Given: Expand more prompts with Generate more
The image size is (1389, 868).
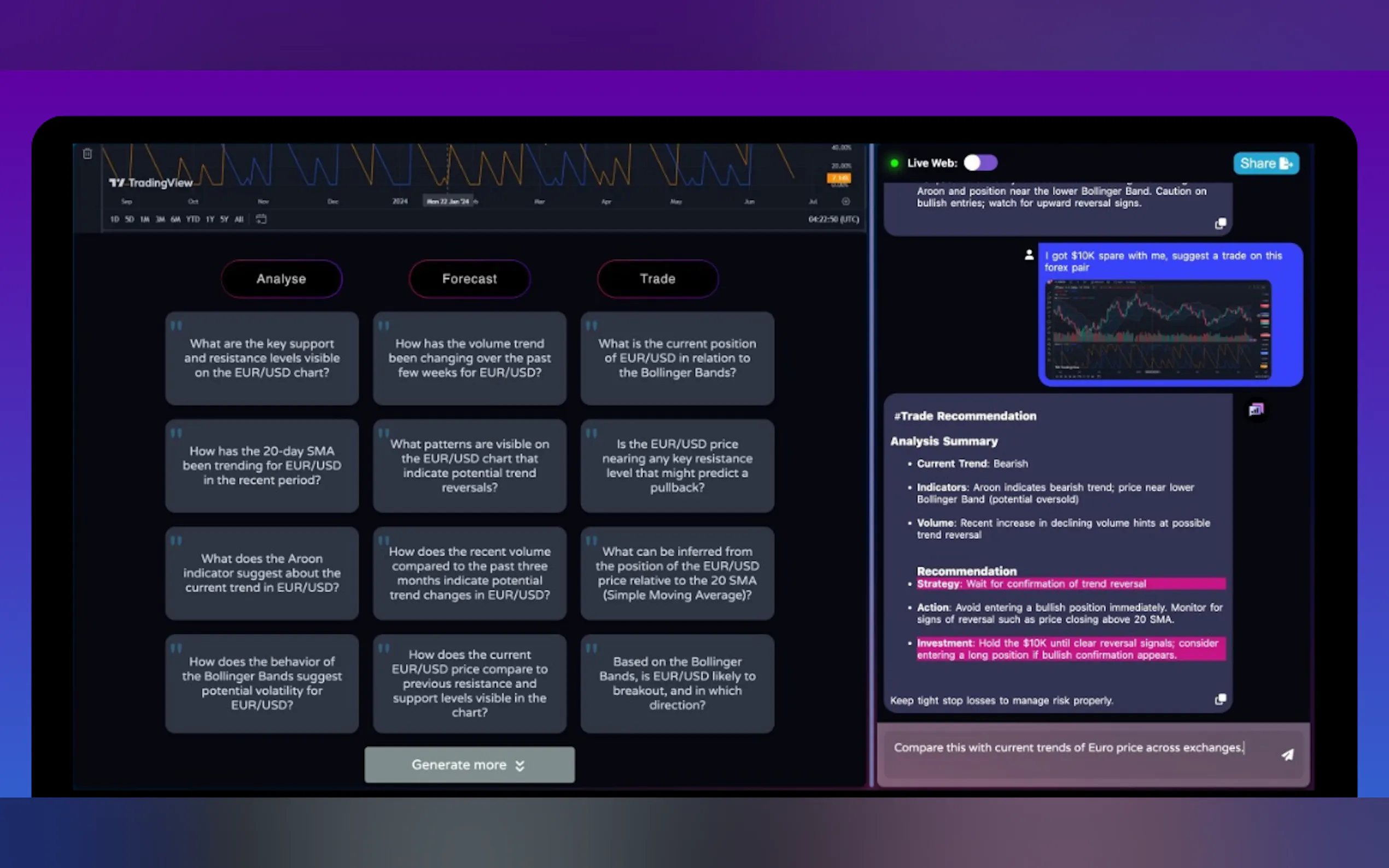Looking at the screenshot, I should 469,765.
